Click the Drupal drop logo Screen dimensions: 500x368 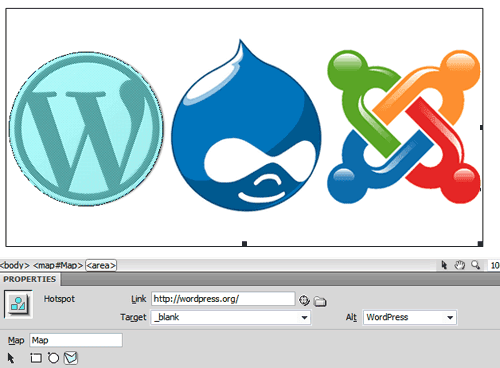246,125
